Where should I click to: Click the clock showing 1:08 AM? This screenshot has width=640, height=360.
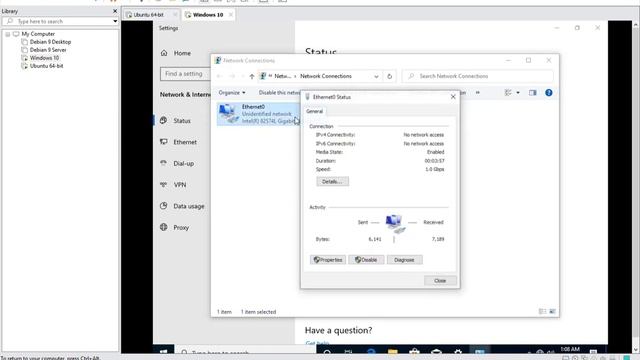pos(570,349)
